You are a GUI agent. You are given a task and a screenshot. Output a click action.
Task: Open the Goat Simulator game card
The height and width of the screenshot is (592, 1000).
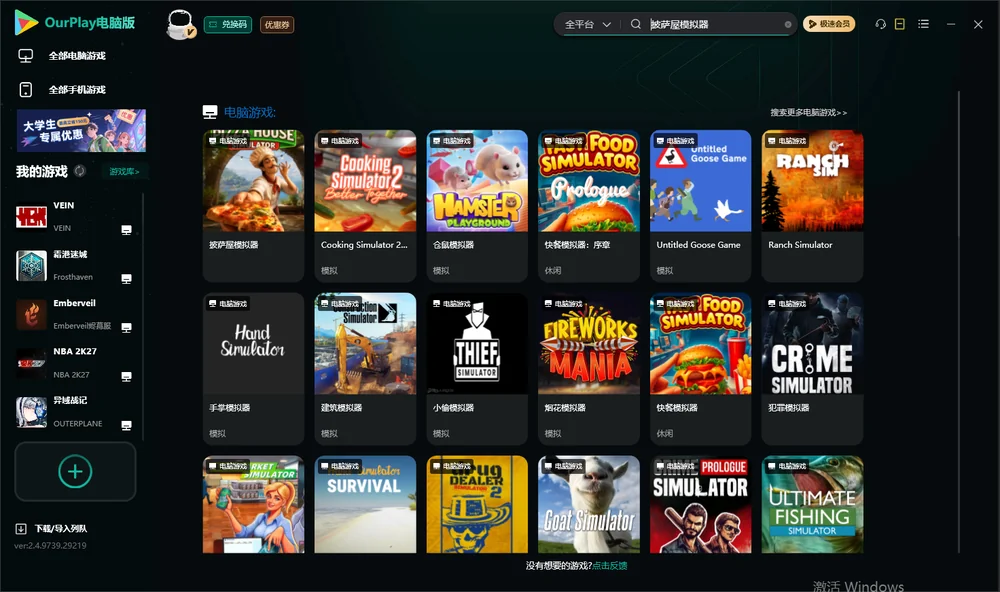(x=589, y=504)
